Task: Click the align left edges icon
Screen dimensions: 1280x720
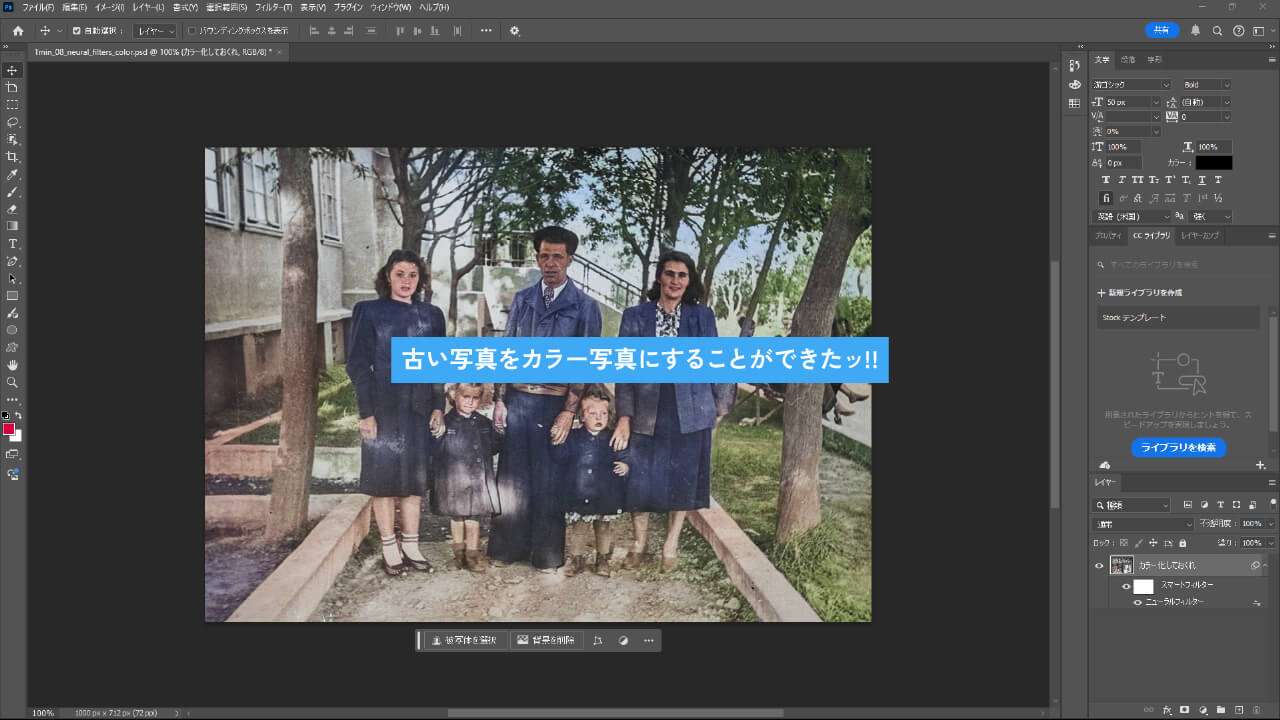Action: pyautogui.click(x=314, y=31)
